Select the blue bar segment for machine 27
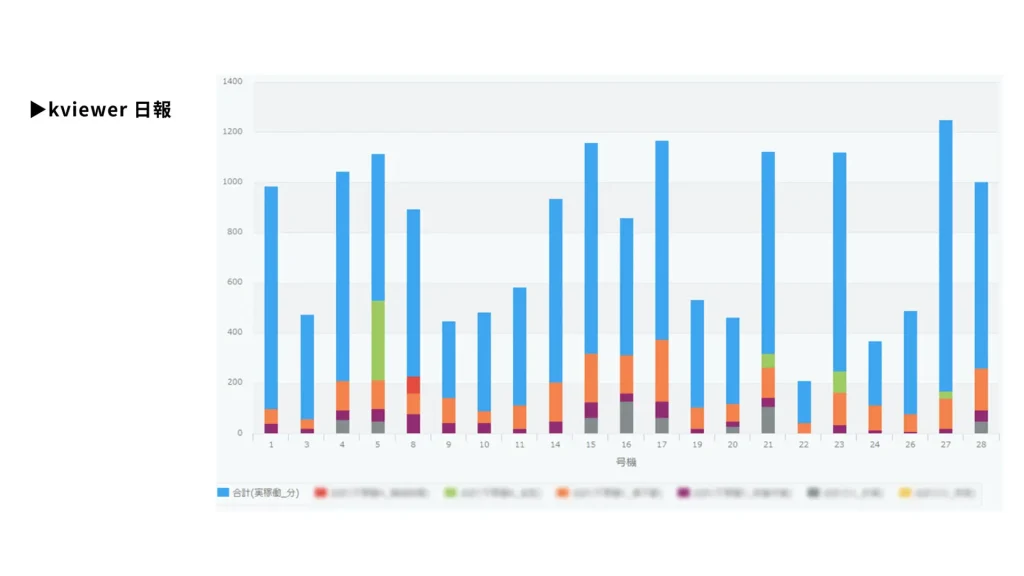Image resolution: width=1024 pixels, height=576 pixels. coord(945,255)
